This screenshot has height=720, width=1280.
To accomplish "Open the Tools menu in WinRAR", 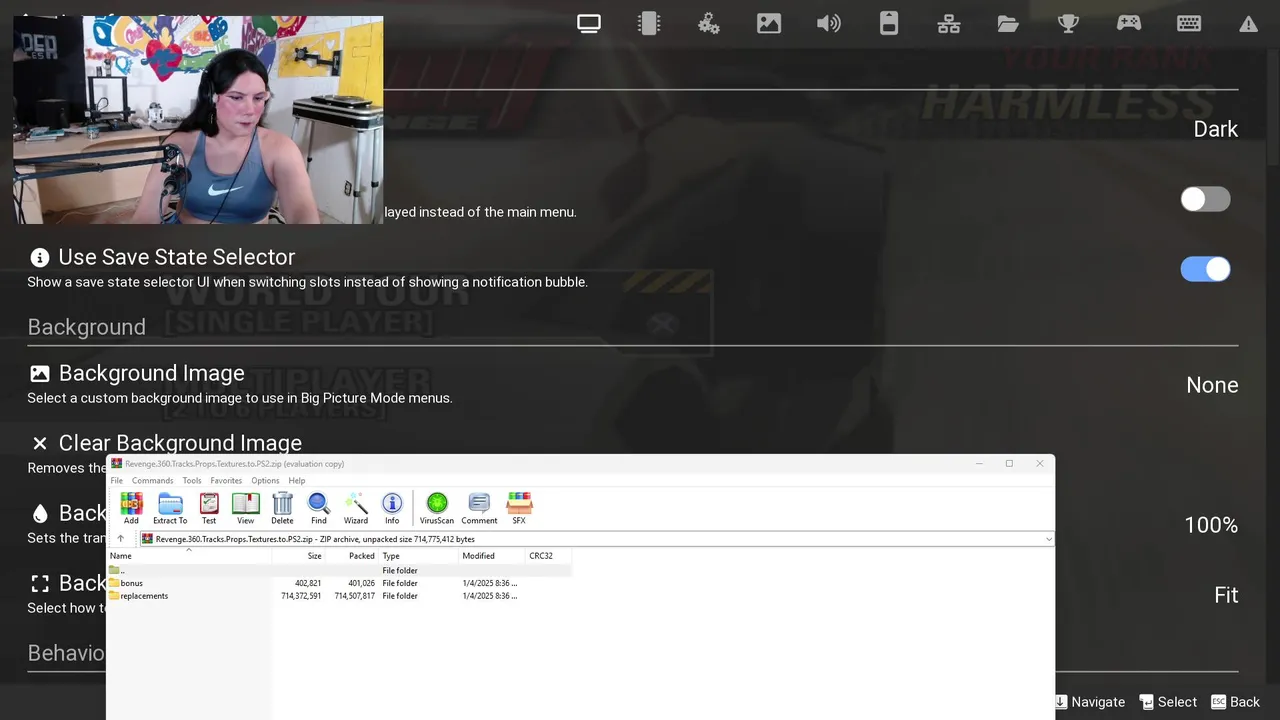I will 192,481.
